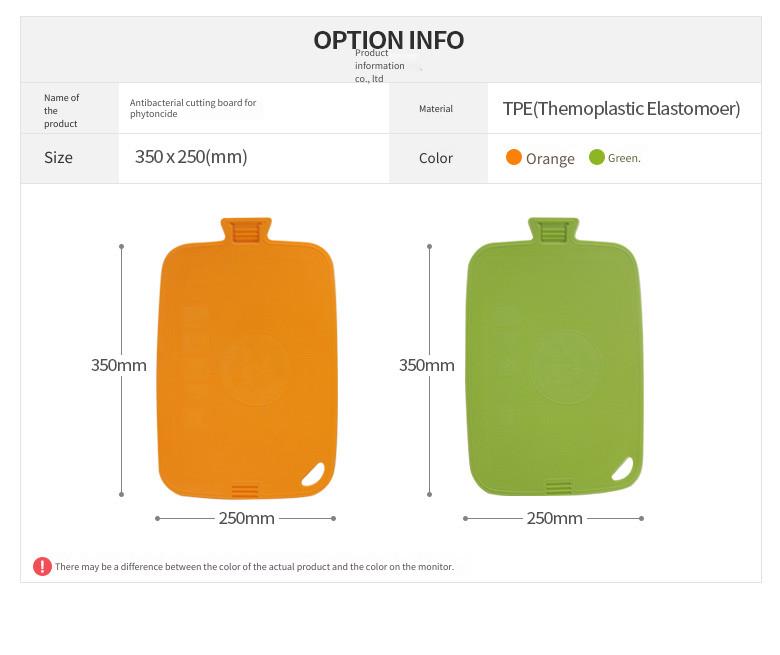Screen dimensions: 780x655
Task: Click the OPTION INFO heading
Action: (389, 40)
